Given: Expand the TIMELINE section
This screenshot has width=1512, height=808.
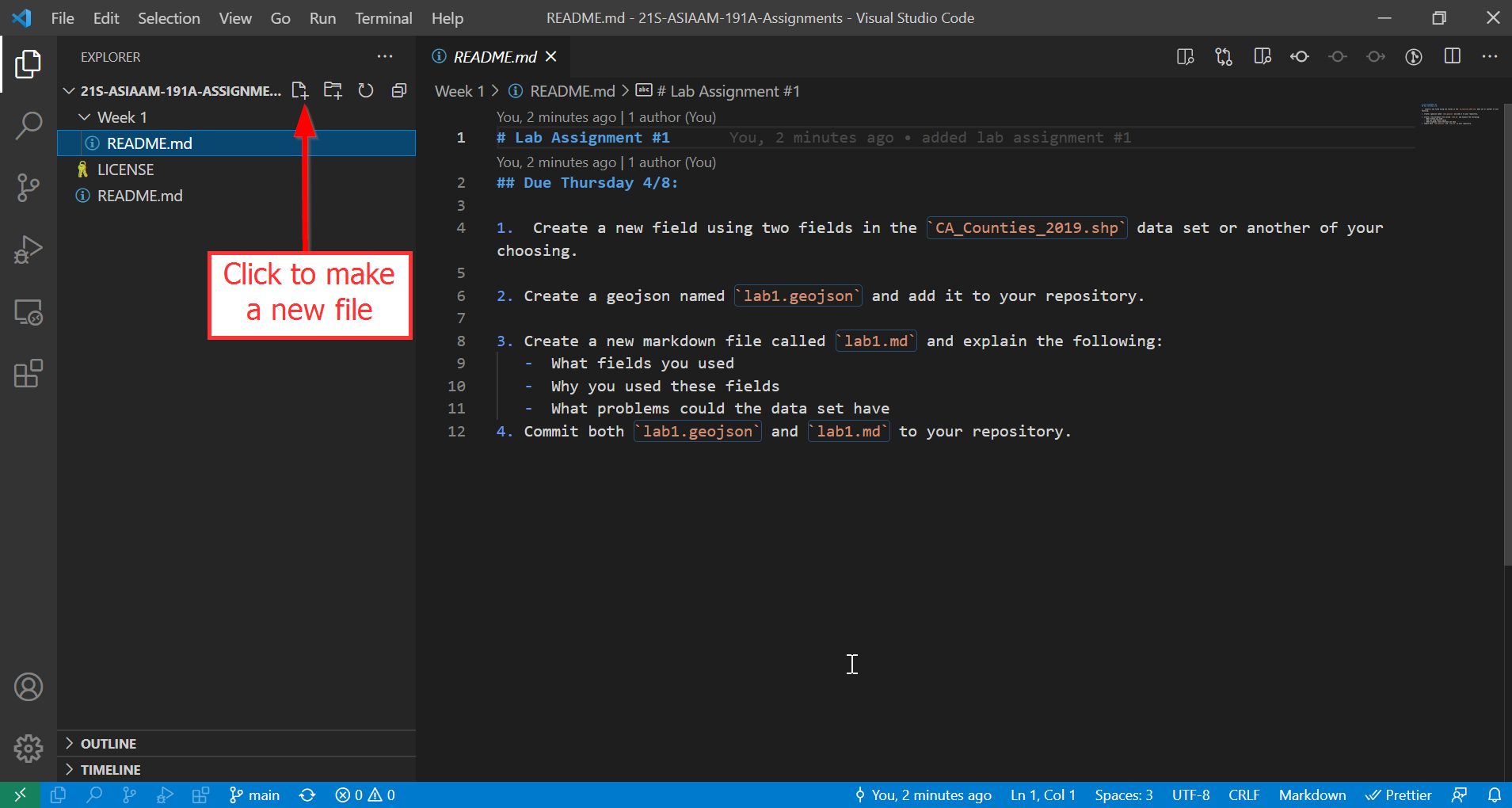Looking at the screenshot, I should coord(110,770).
